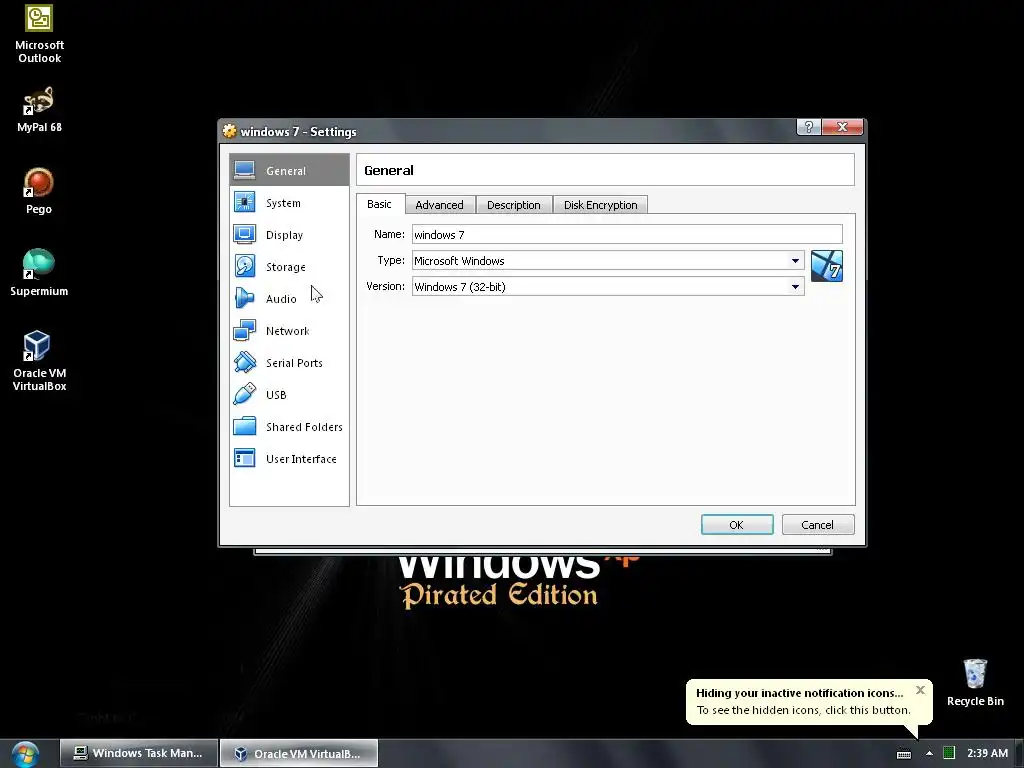Screen dimensions: 1024x768
Task: Open the Start menu orb
Action: tap(25, 754)
